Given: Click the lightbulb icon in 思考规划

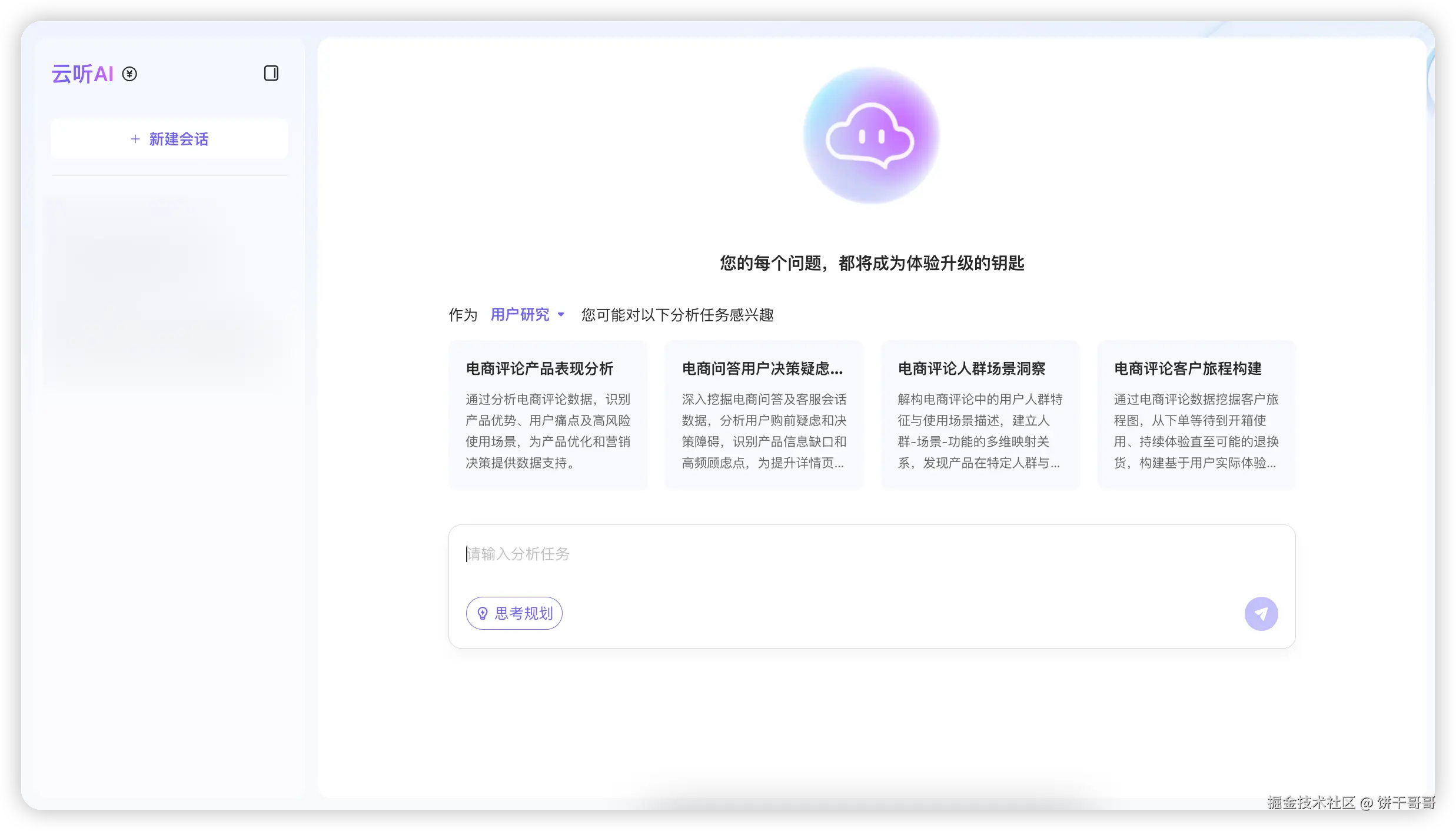Looking at the screenshot, I should (x=483, y=613).
